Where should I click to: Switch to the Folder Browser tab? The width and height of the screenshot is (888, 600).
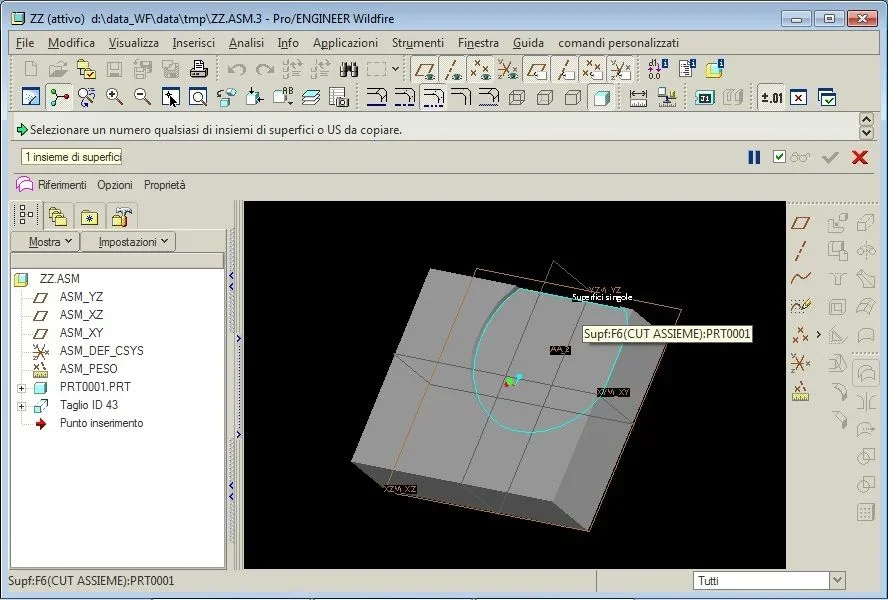pos(58,217)
